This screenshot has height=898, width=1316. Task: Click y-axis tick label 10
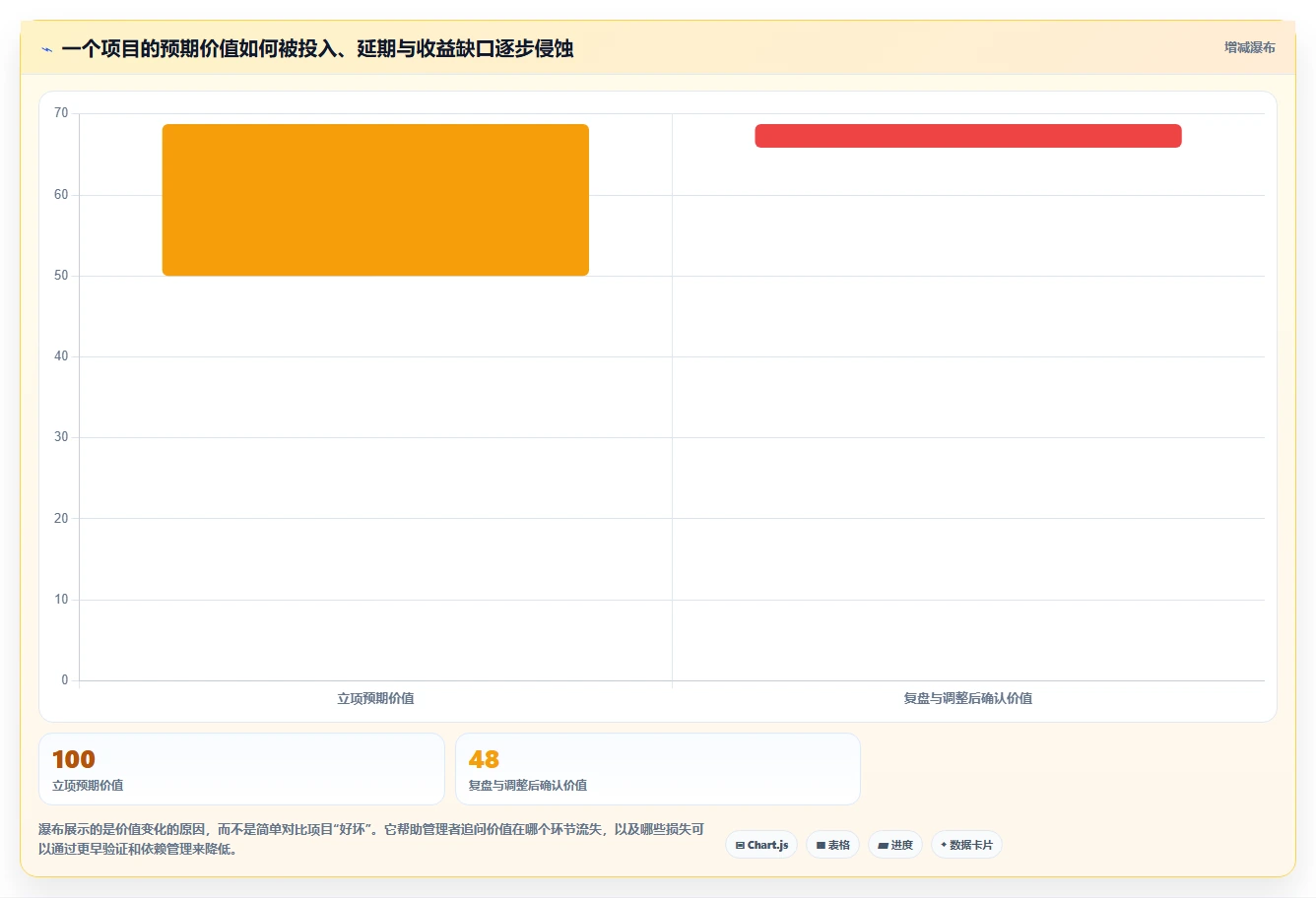(x=61, y=600)
